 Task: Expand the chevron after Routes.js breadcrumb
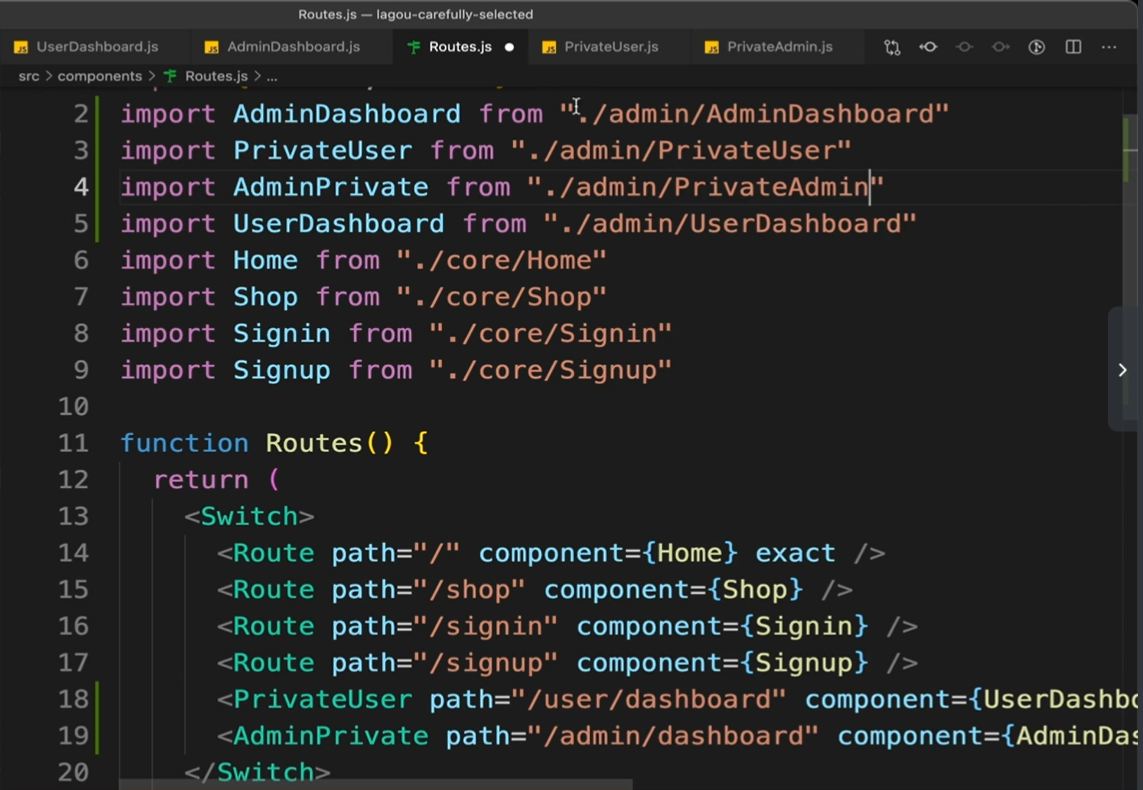tap(257, 76)
